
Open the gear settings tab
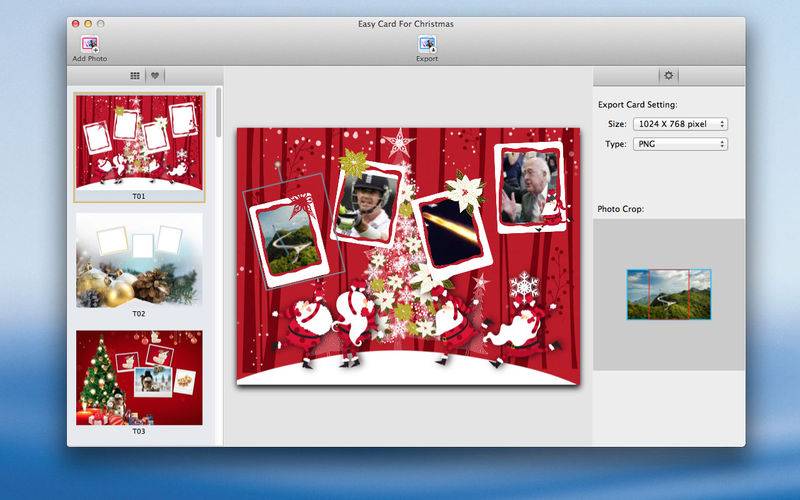pos(668,75)
